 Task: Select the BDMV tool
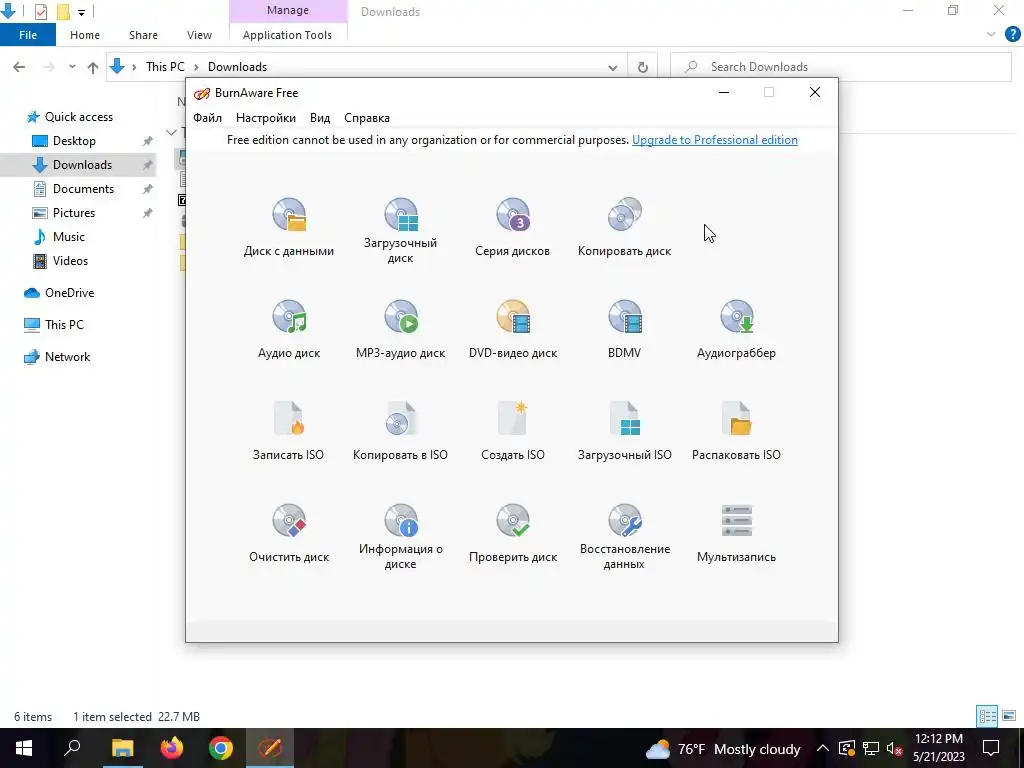[x=624, y=329]
